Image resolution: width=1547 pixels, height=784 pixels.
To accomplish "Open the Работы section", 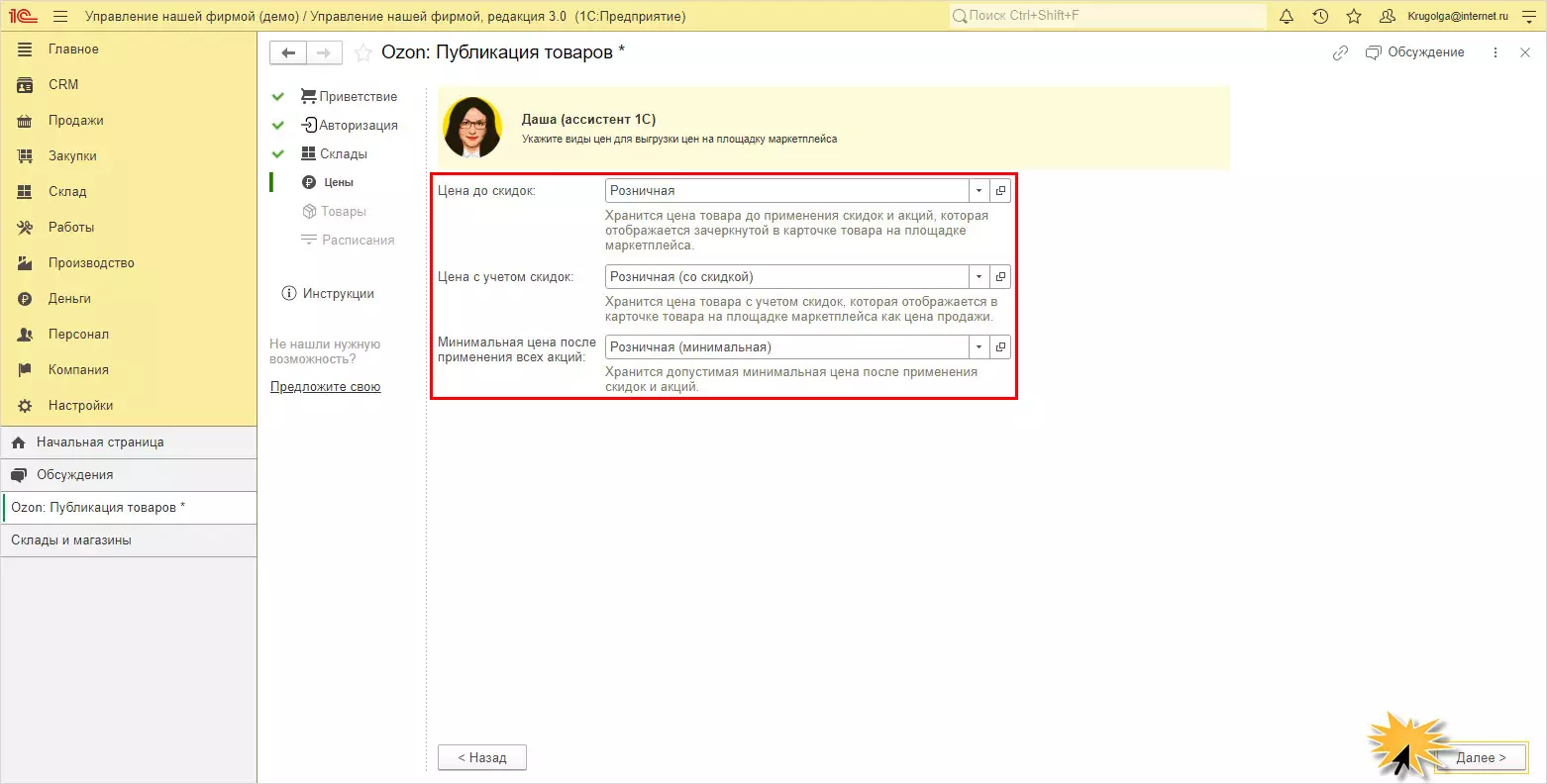I will click(x=129, y=227).
